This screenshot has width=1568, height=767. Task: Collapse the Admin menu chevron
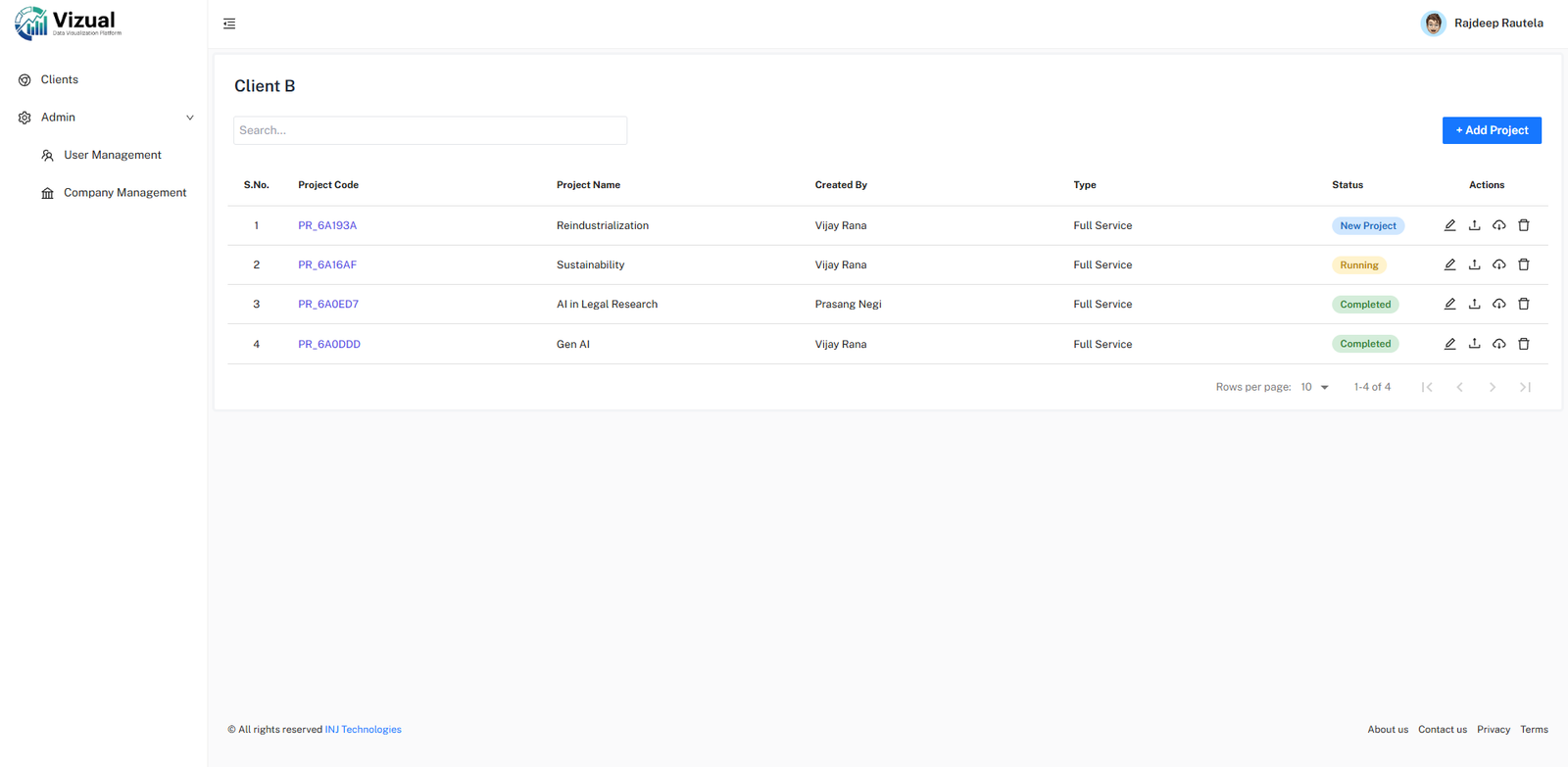[x=190, y=118]
